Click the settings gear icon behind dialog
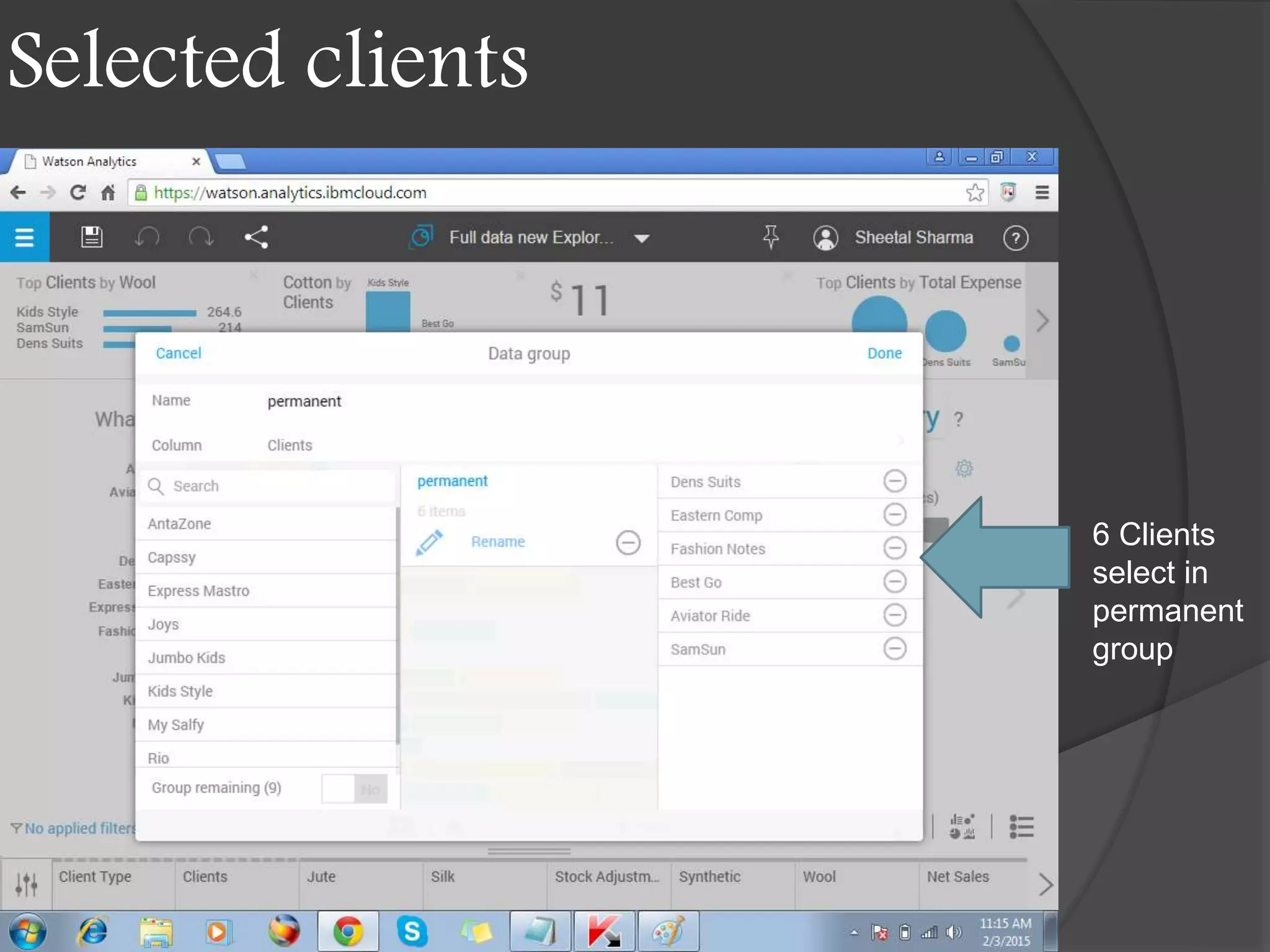The image size is (1270, 952). 964,468
